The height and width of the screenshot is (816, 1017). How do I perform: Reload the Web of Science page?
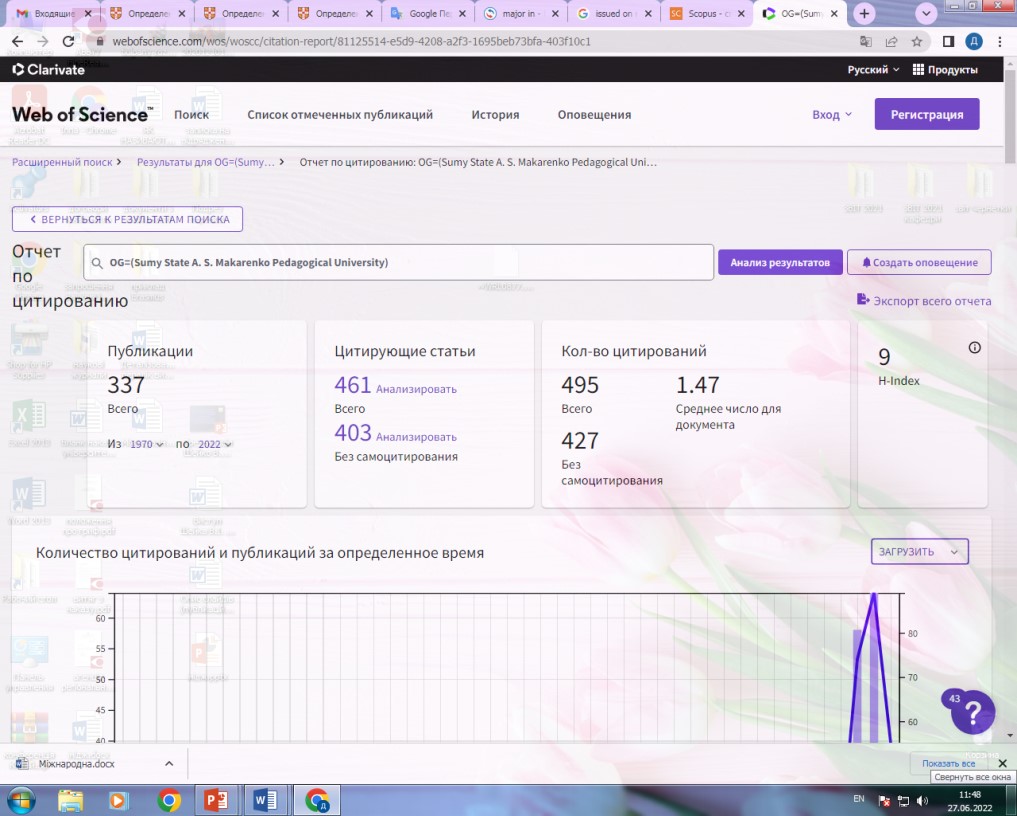click(68, 42)
